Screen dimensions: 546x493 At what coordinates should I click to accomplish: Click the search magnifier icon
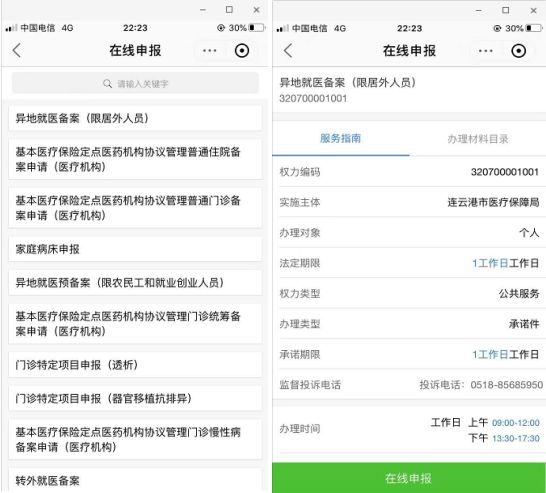107,84
